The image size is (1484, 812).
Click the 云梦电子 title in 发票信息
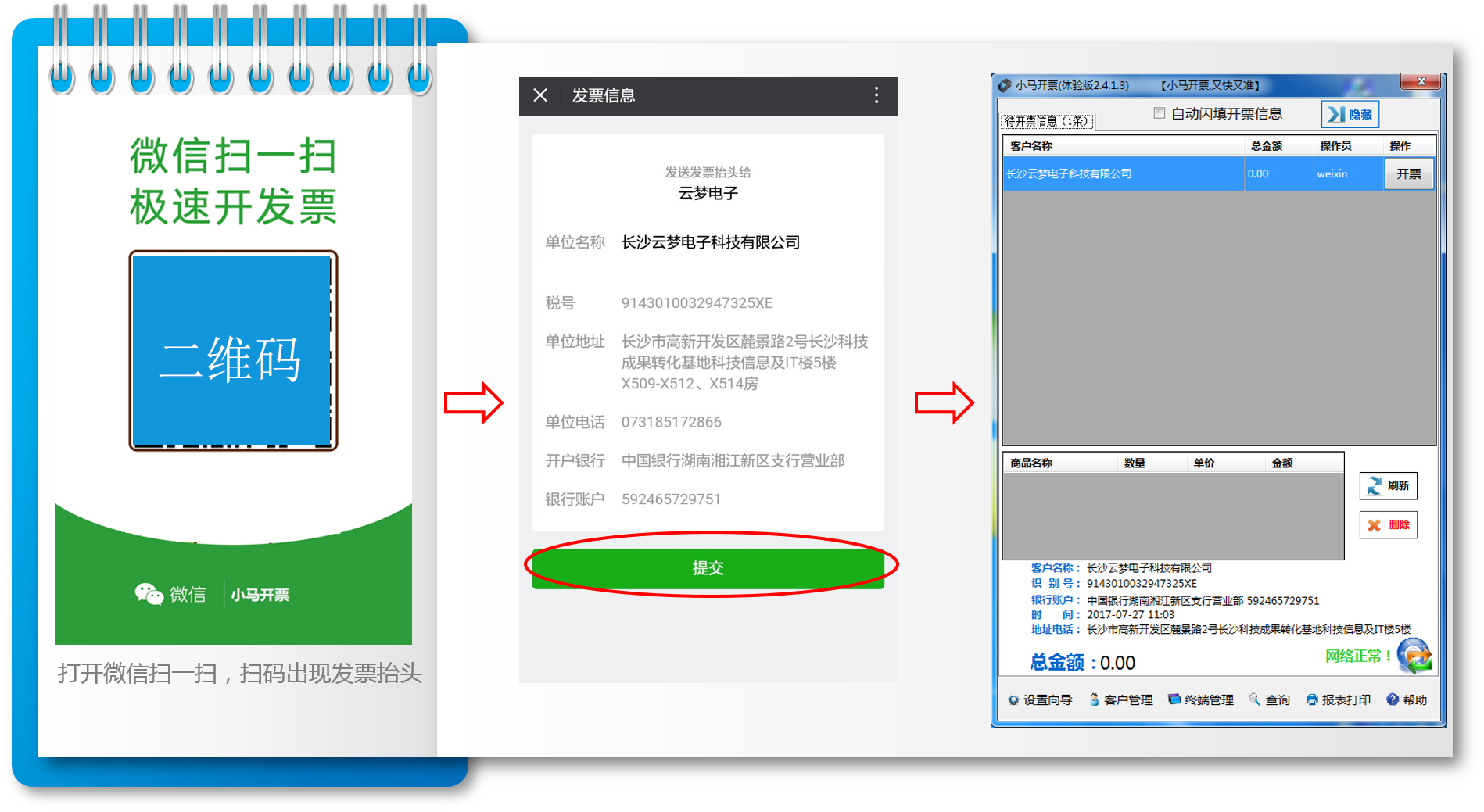(708, 193)
